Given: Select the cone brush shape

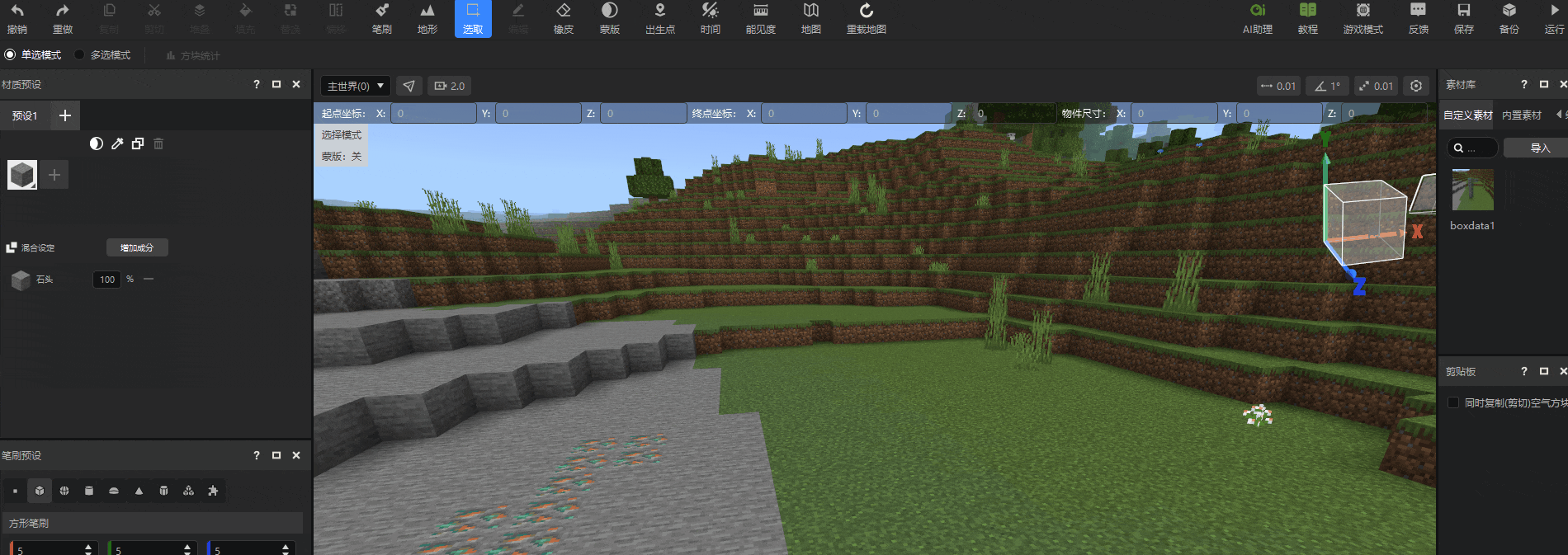Looking at the screenshot, I should pos(139,491).
